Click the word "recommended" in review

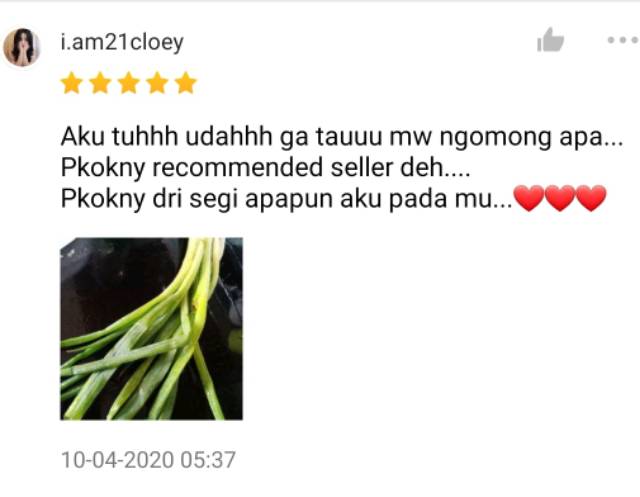tap(237, 167)
